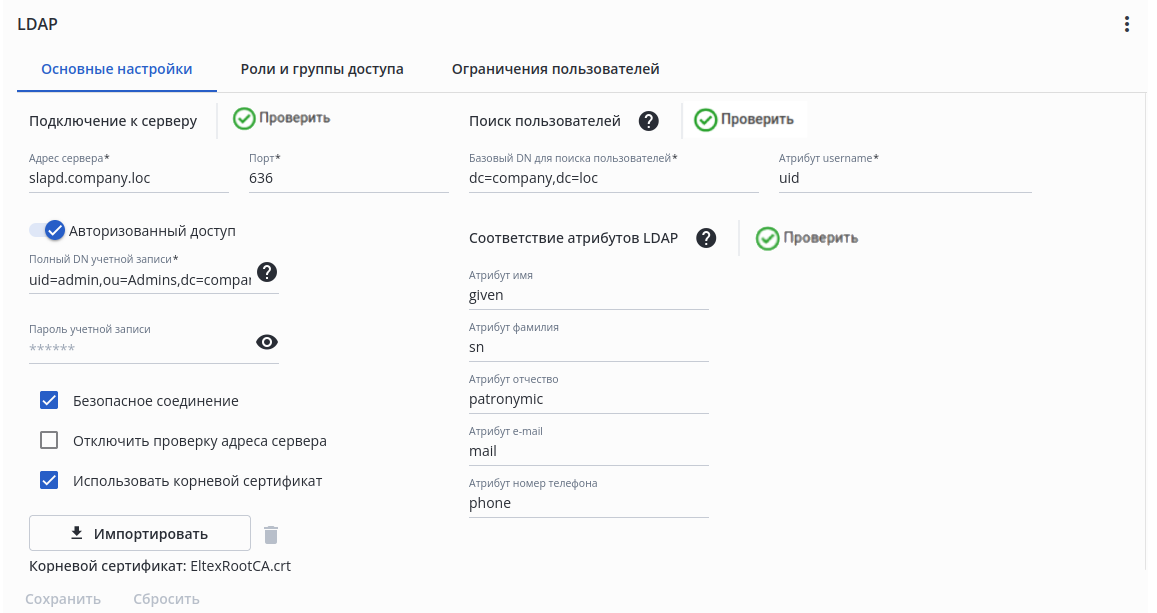
Task: Show the account password with eye icon
Action: [267, 342]
